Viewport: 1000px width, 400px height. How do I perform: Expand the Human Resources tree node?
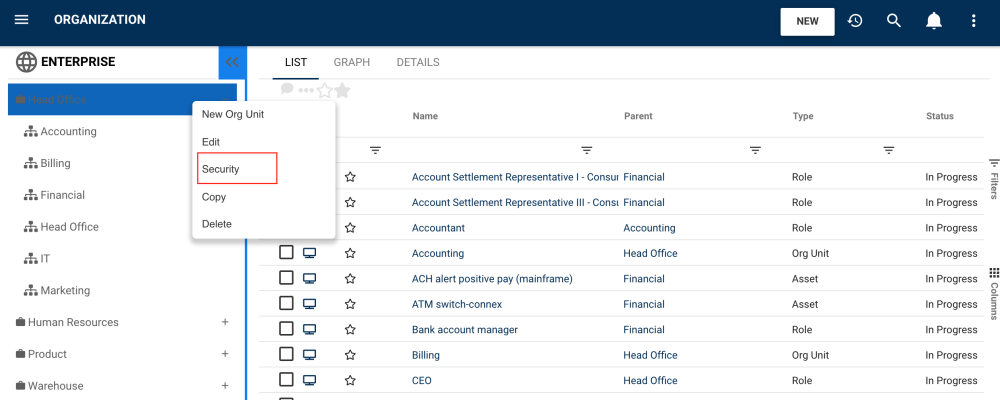(225, 322)
